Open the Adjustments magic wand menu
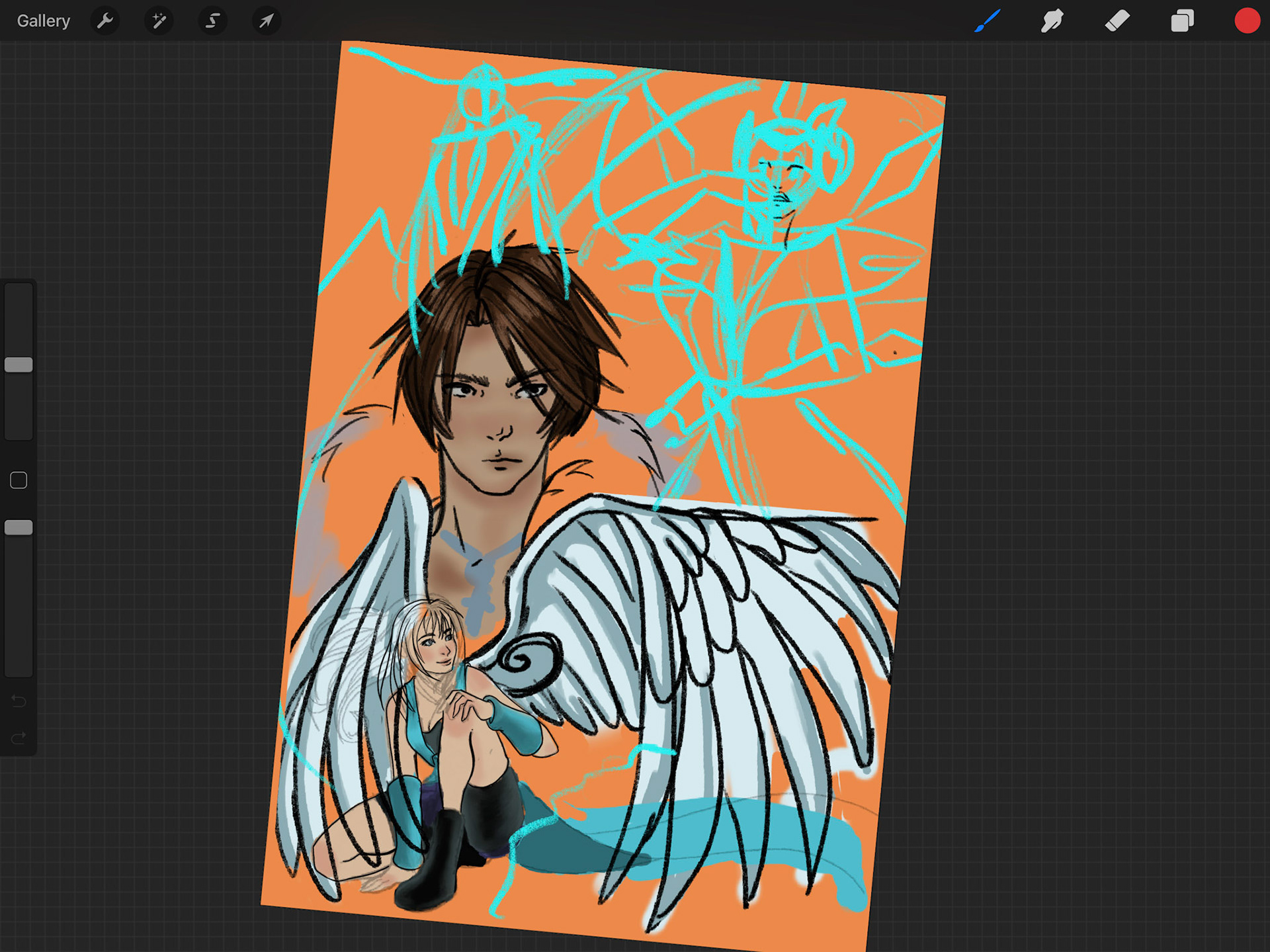1270x952 pixels. (x=159, y=21)
